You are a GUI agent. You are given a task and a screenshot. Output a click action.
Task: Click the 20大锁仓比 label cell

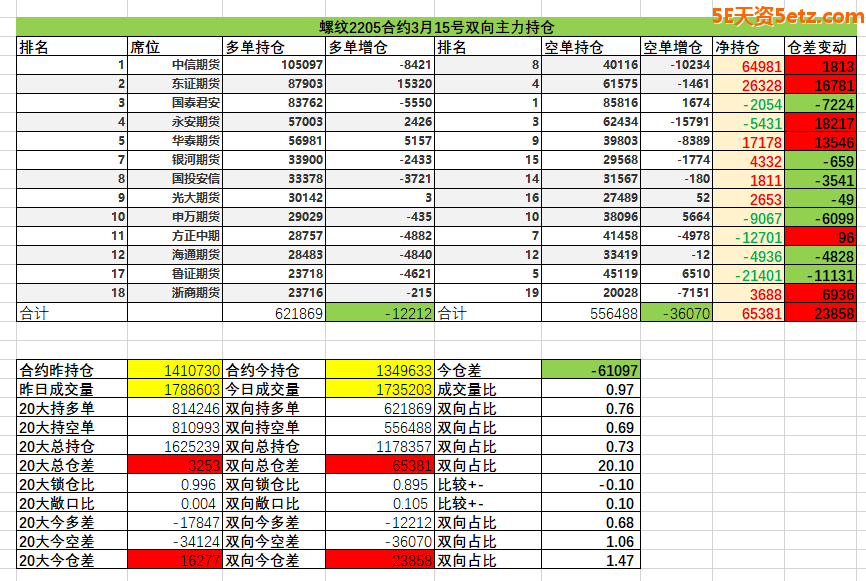[72, 484]
